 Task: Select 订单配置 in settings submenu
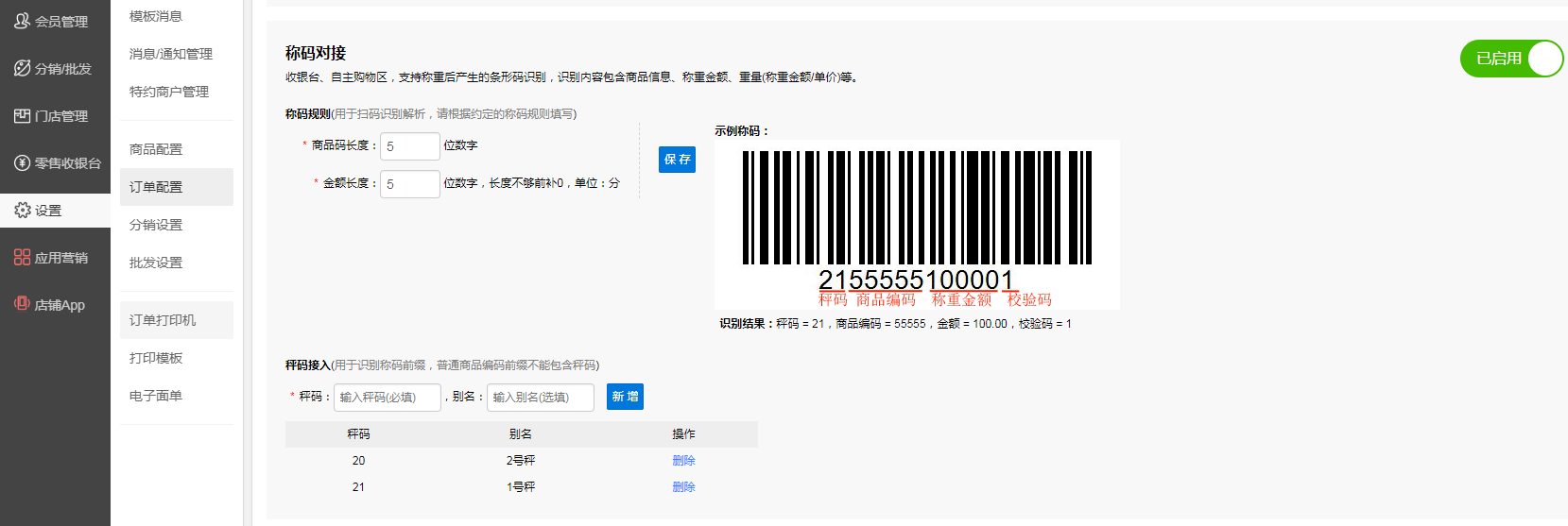tap(156, 187)
